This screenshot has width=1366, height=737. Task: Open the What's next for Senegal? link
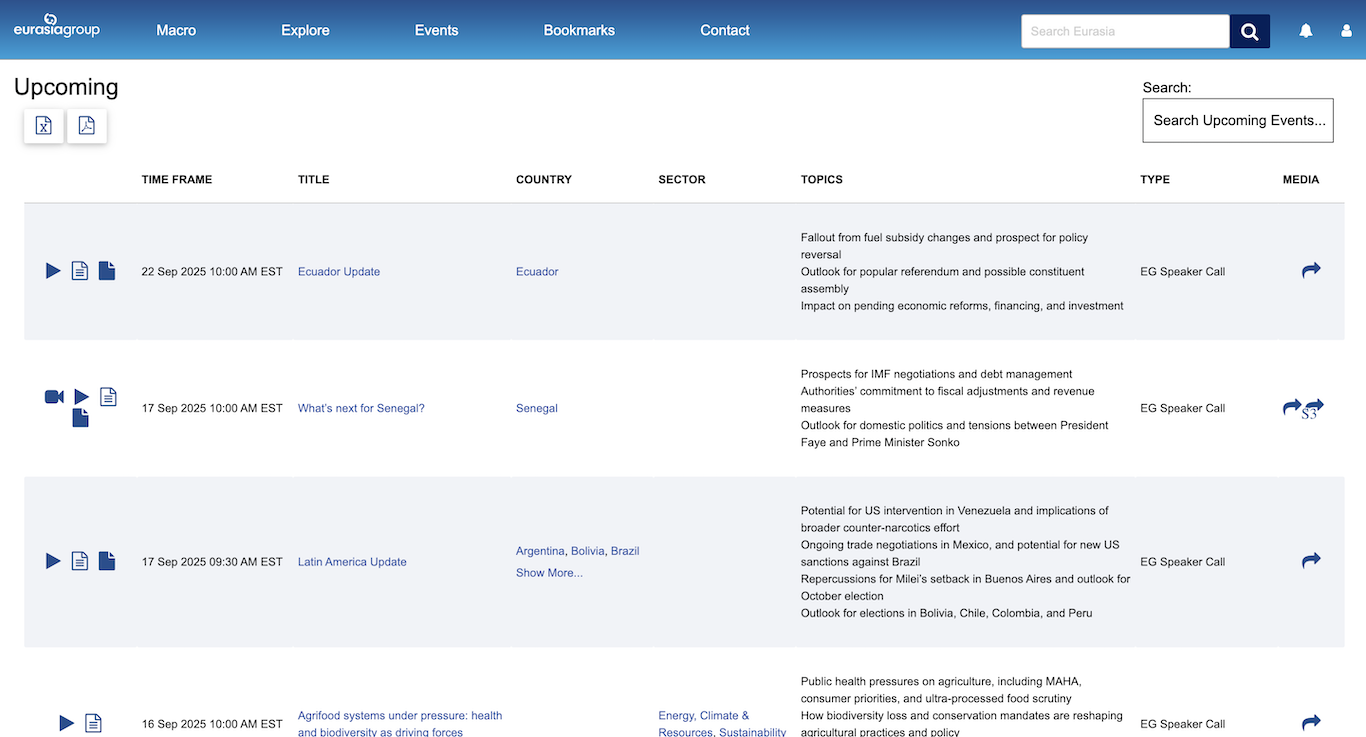click(361, 408)
